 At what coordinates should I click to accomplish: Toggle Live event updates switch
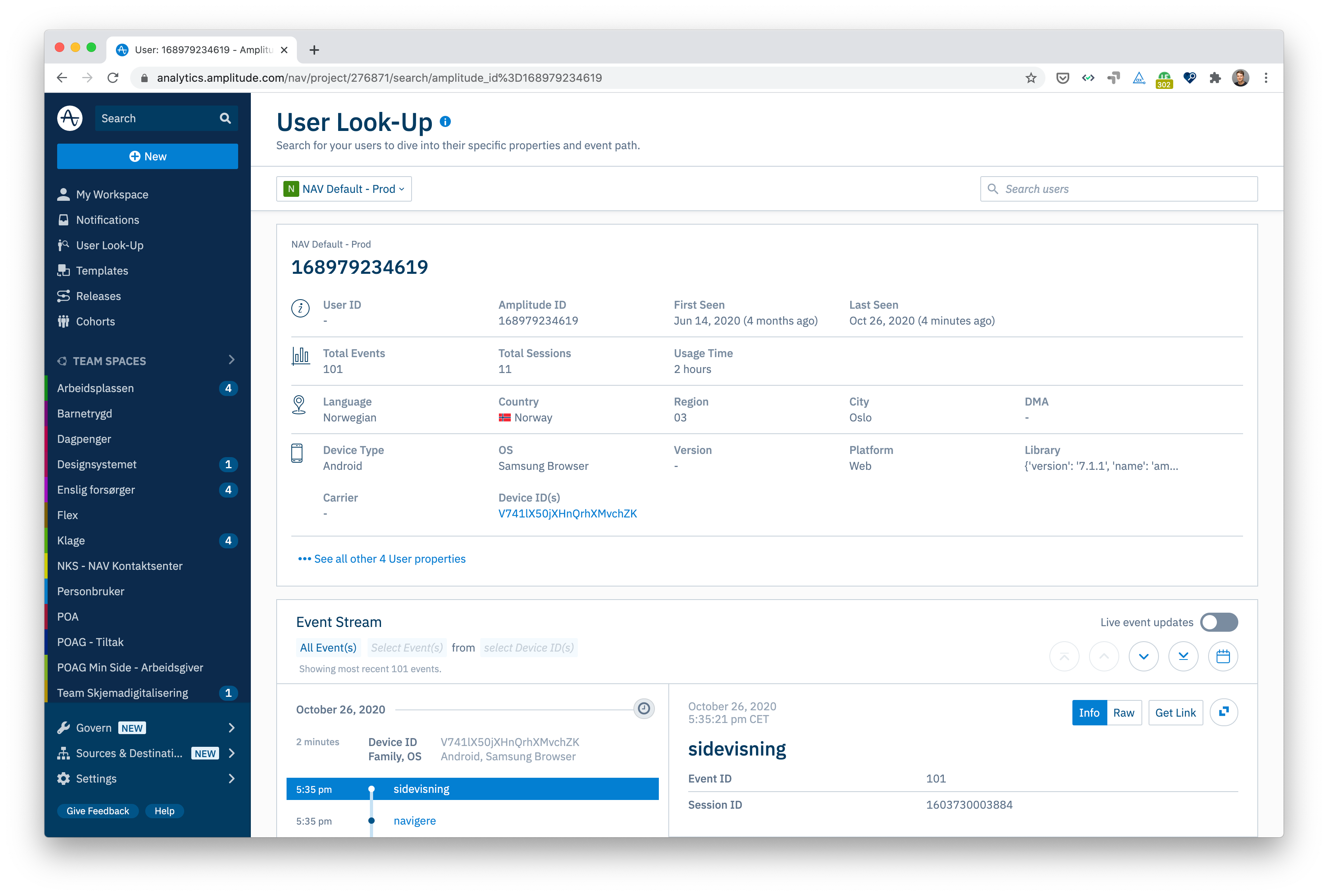point(1218,622)
